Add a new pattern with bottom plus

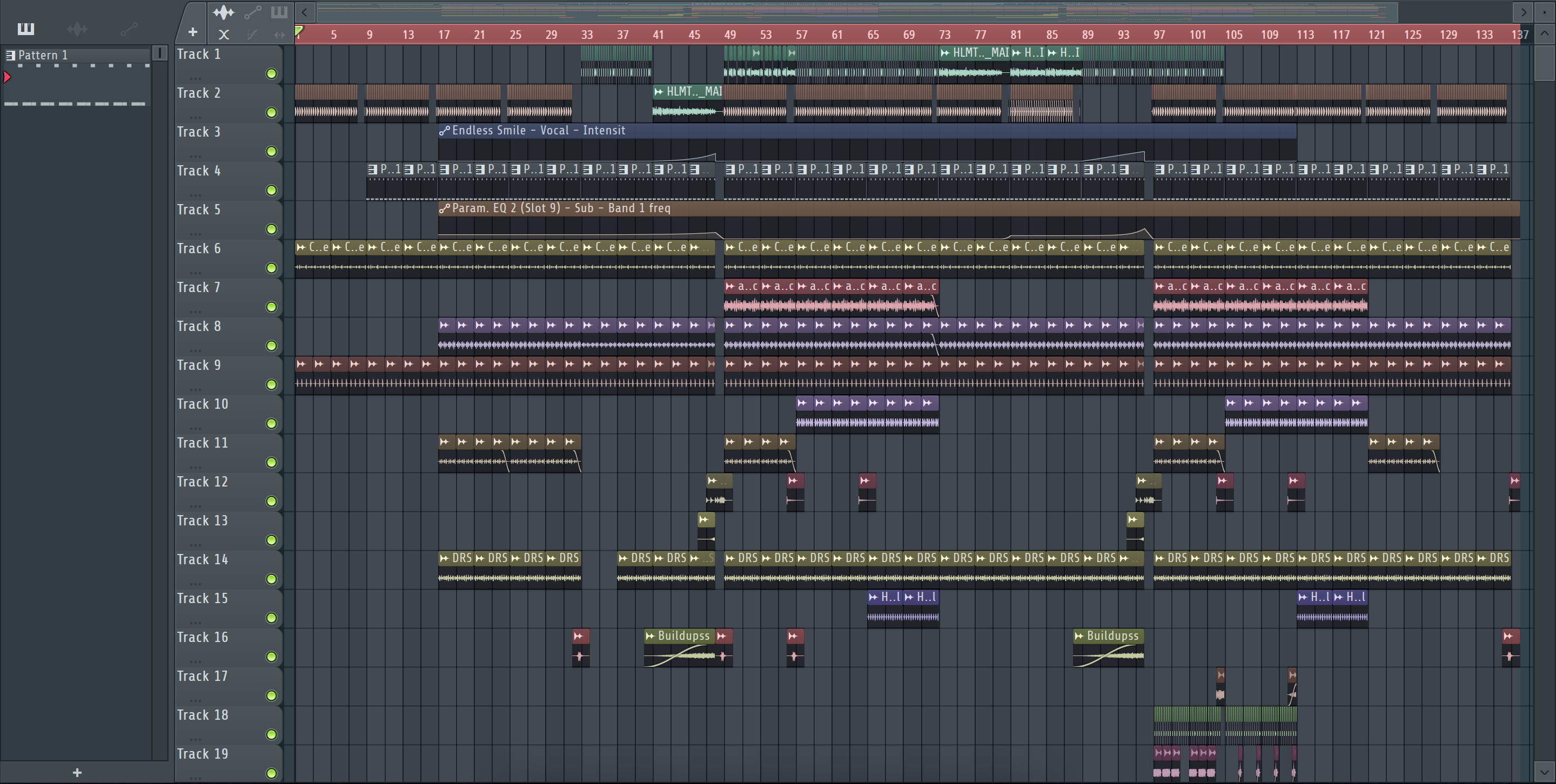point(77,773)
